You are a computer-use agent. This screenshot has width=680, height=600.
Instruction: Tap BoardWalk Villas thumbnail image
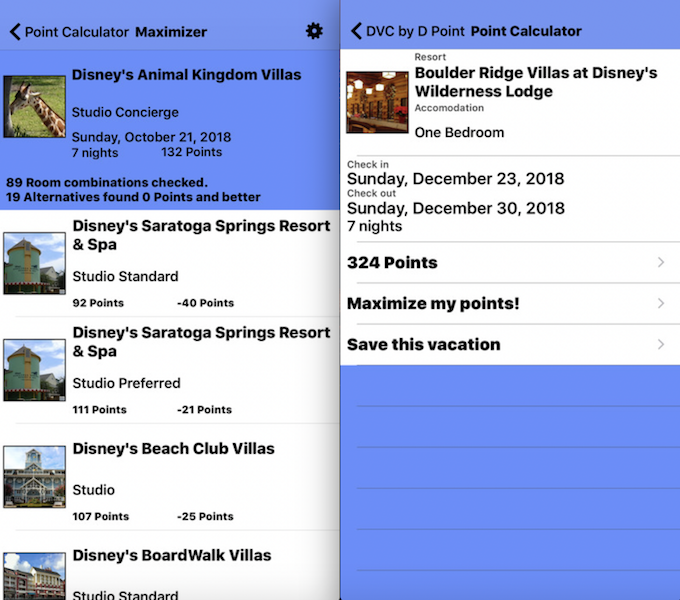pos(35,576)
